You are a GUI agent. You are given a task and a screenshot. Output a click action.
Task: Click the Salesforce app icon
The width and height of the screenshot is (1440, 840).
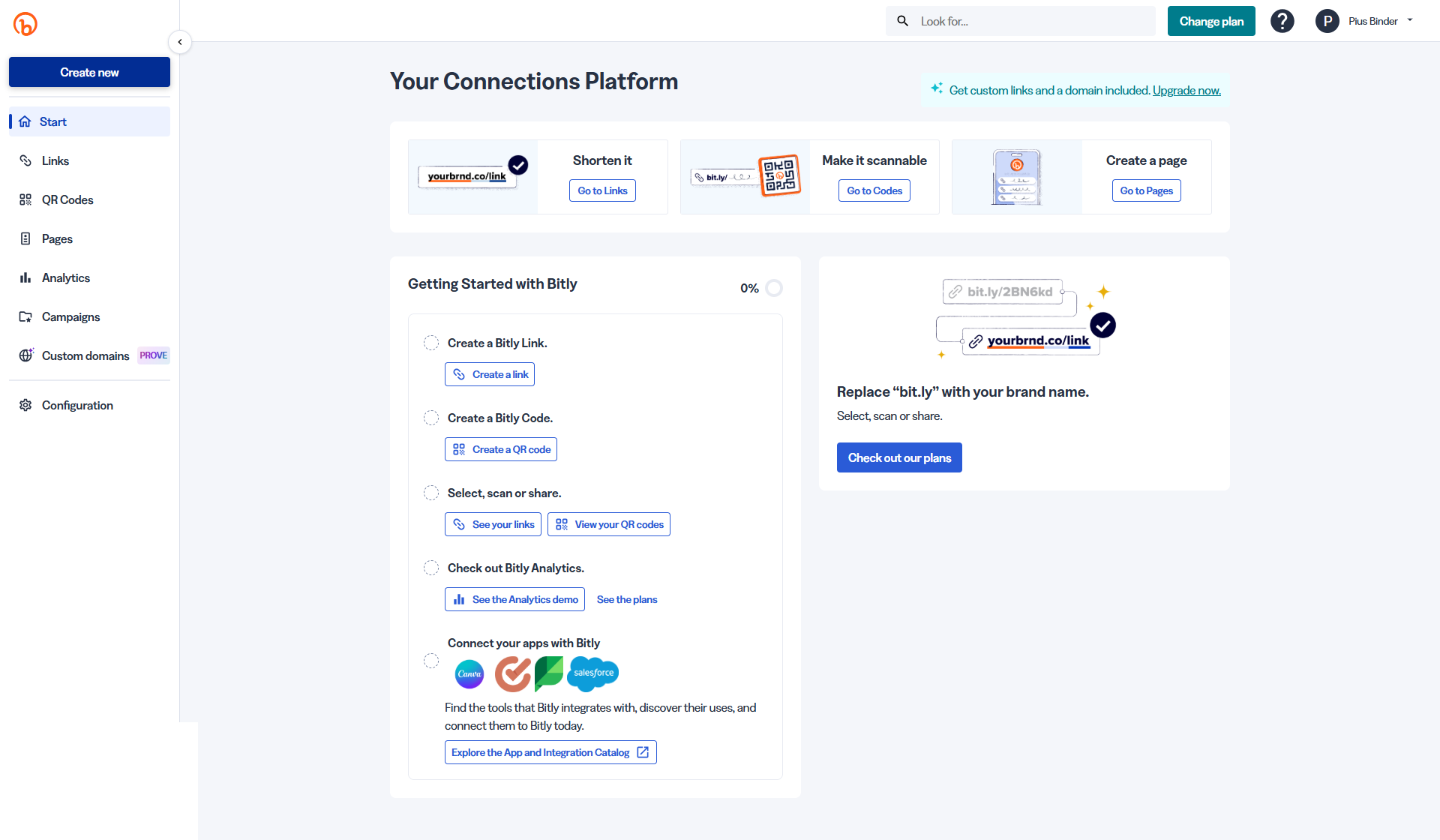click(x=594, y=673)
